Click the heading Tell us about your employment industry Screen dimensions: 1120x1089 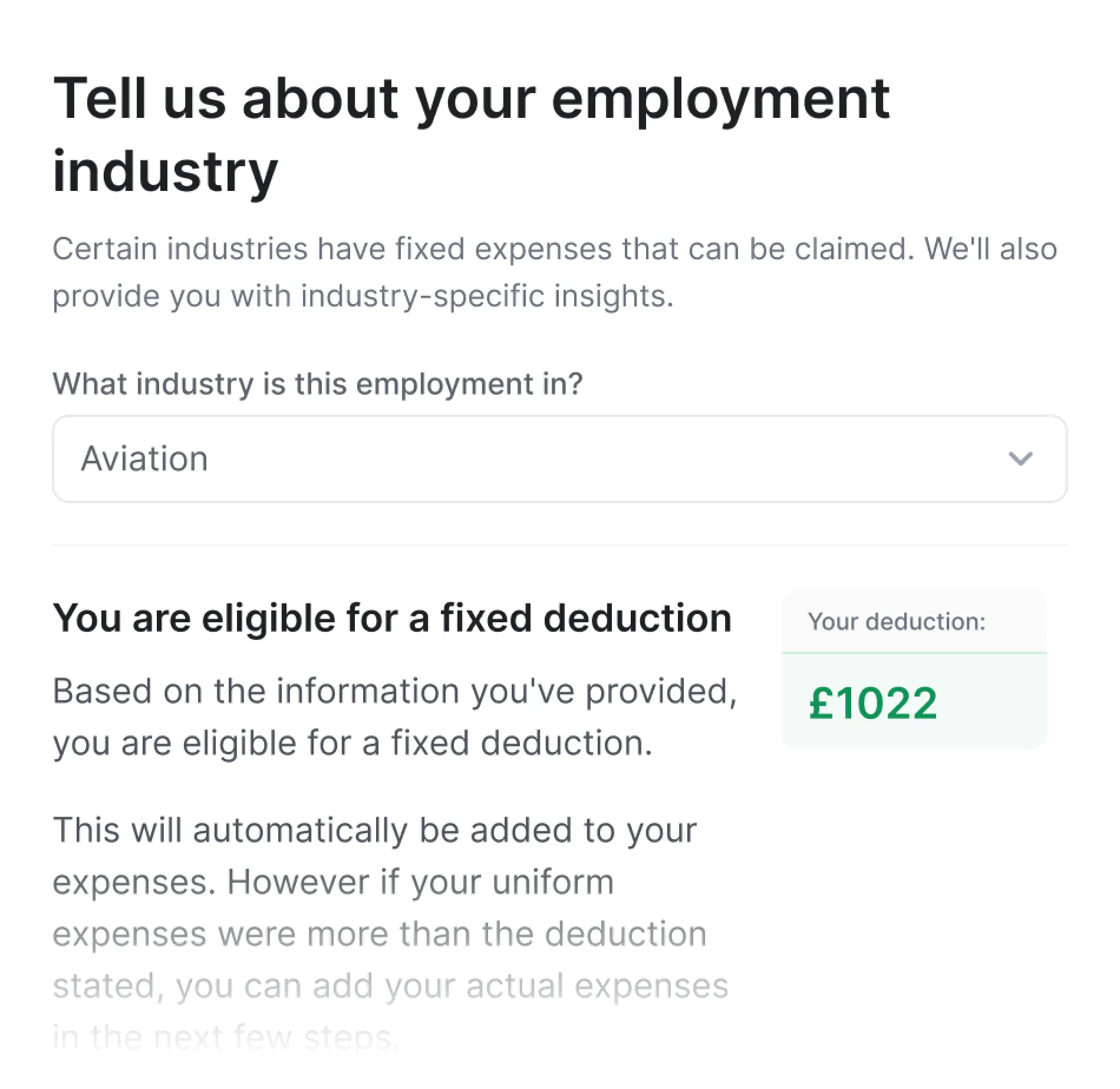coord(472,133)
